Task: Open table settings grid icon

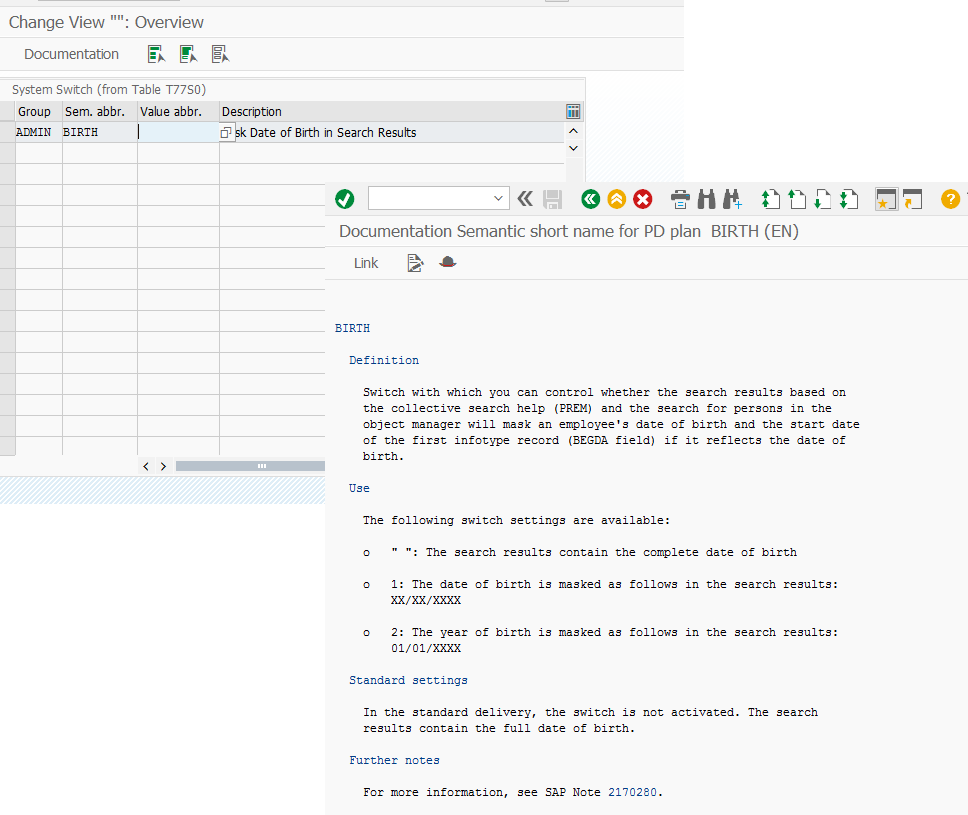Action: coord(573,111)
